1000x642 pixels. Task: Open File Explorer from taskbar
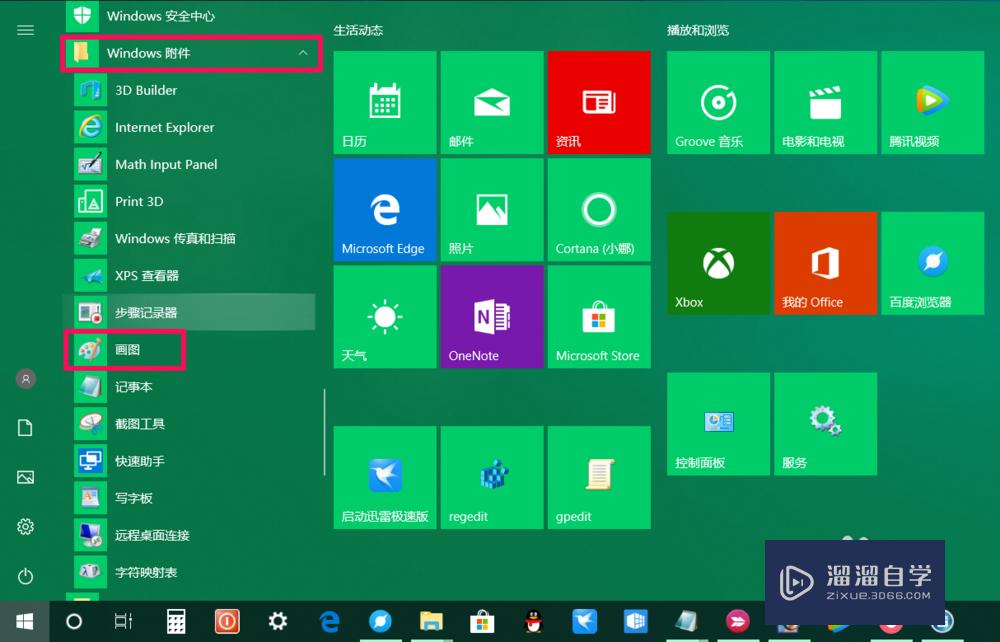click(x=431, y=621)
